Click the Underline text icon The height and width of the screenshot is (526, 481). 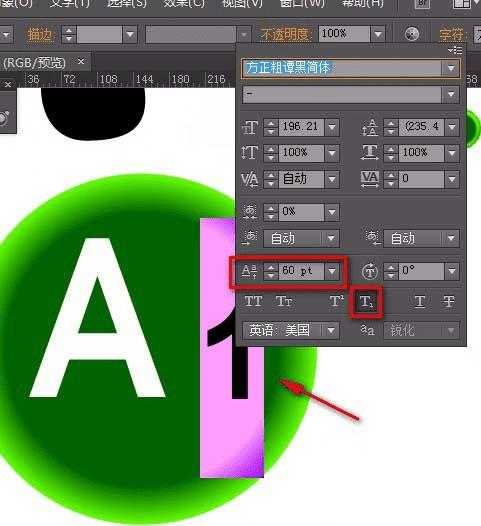419,301
